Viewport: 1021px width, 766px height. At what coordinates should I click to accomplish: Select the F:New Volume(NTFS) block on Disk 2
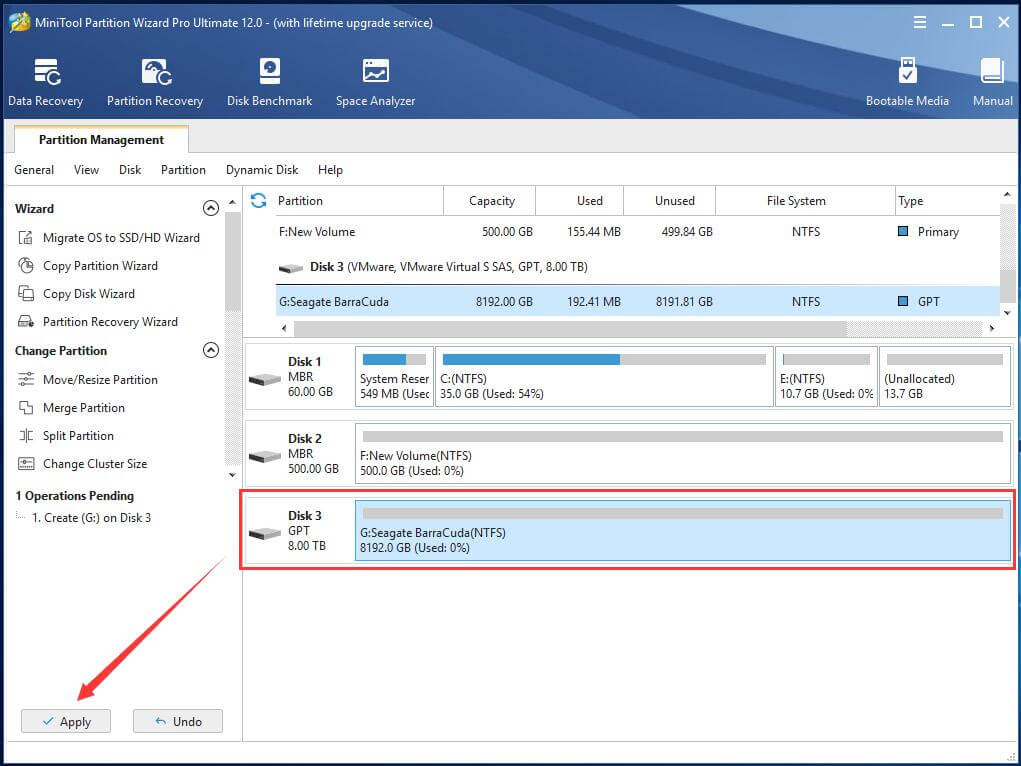683,453
